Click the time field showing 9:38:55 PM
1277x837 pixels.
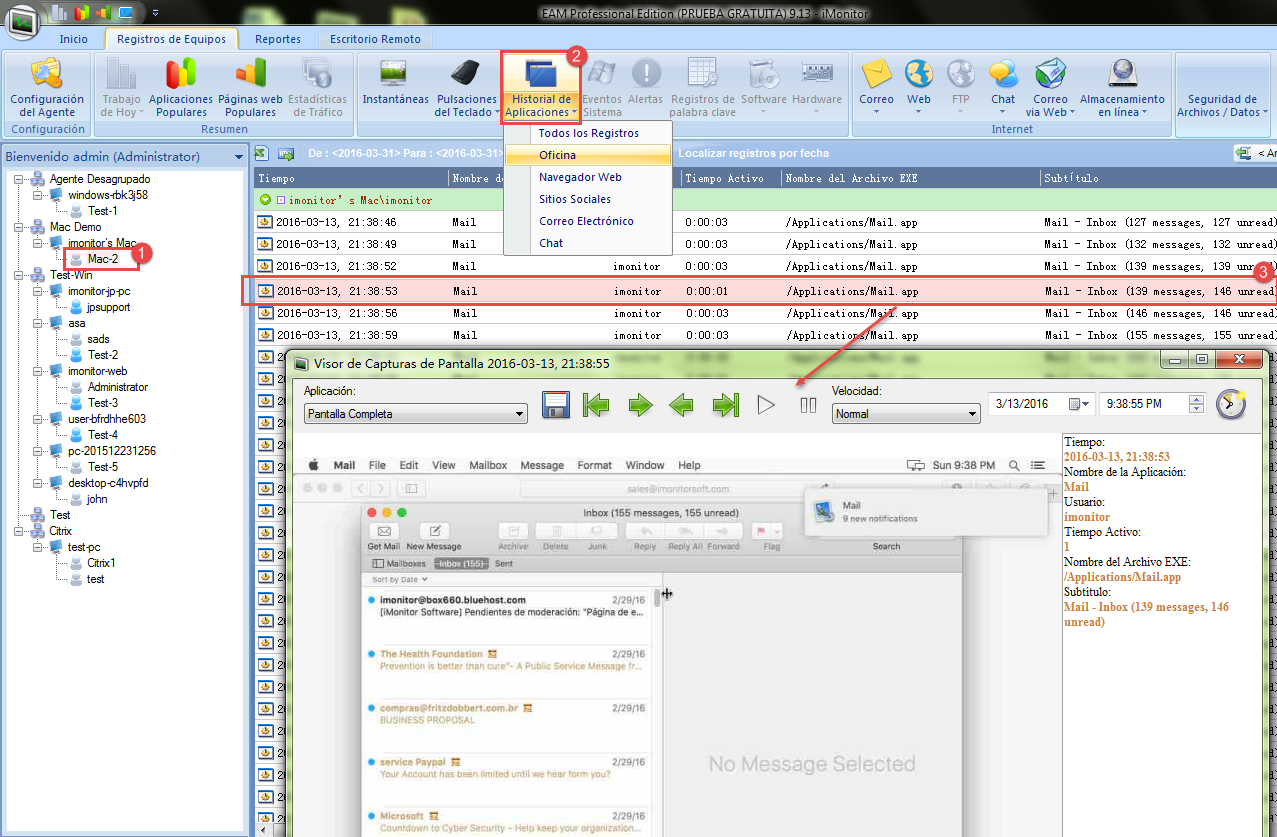tap(1144, 404)
